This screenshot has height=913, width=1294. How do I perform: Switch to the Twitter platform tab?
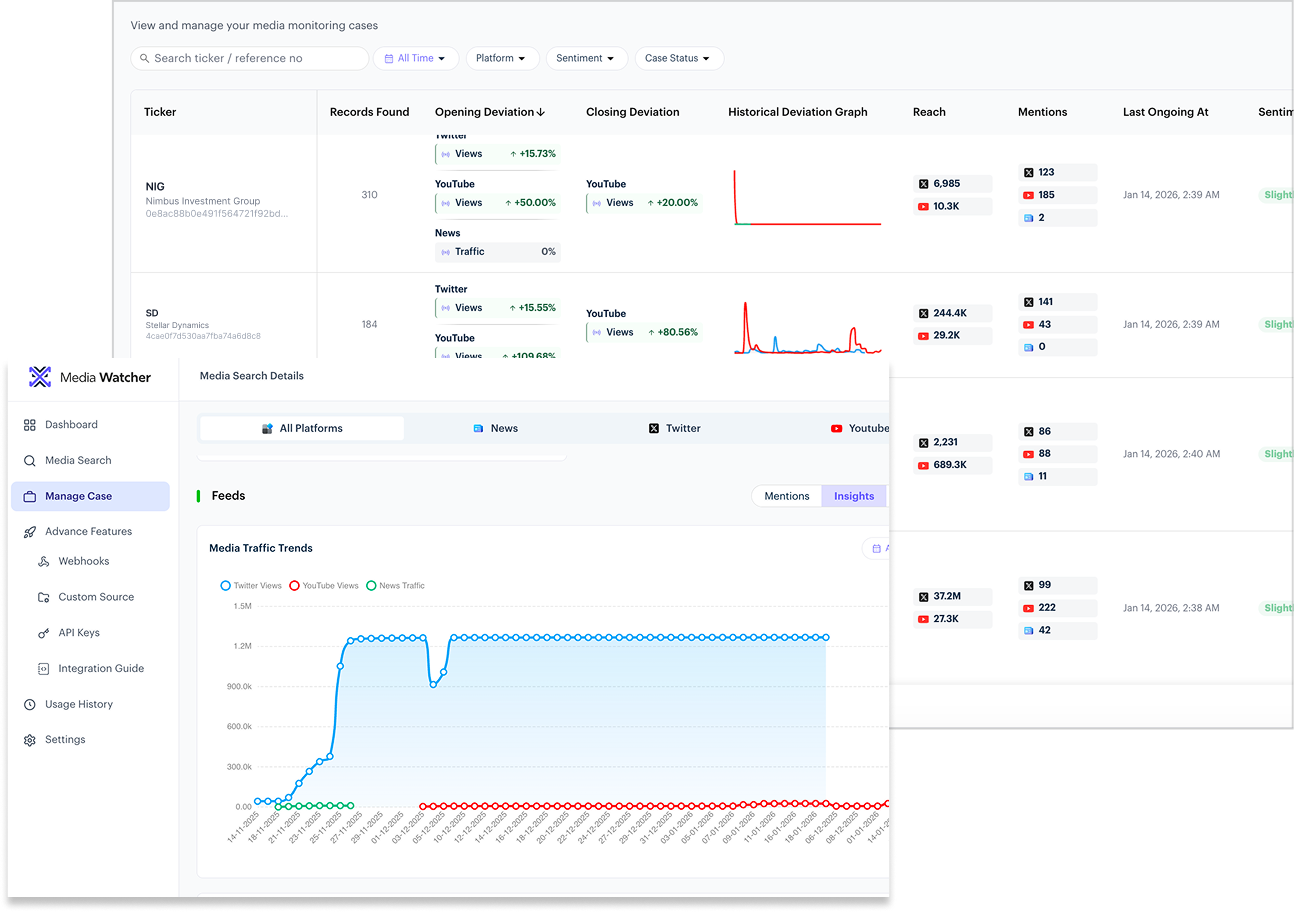(x=674, y=429)
